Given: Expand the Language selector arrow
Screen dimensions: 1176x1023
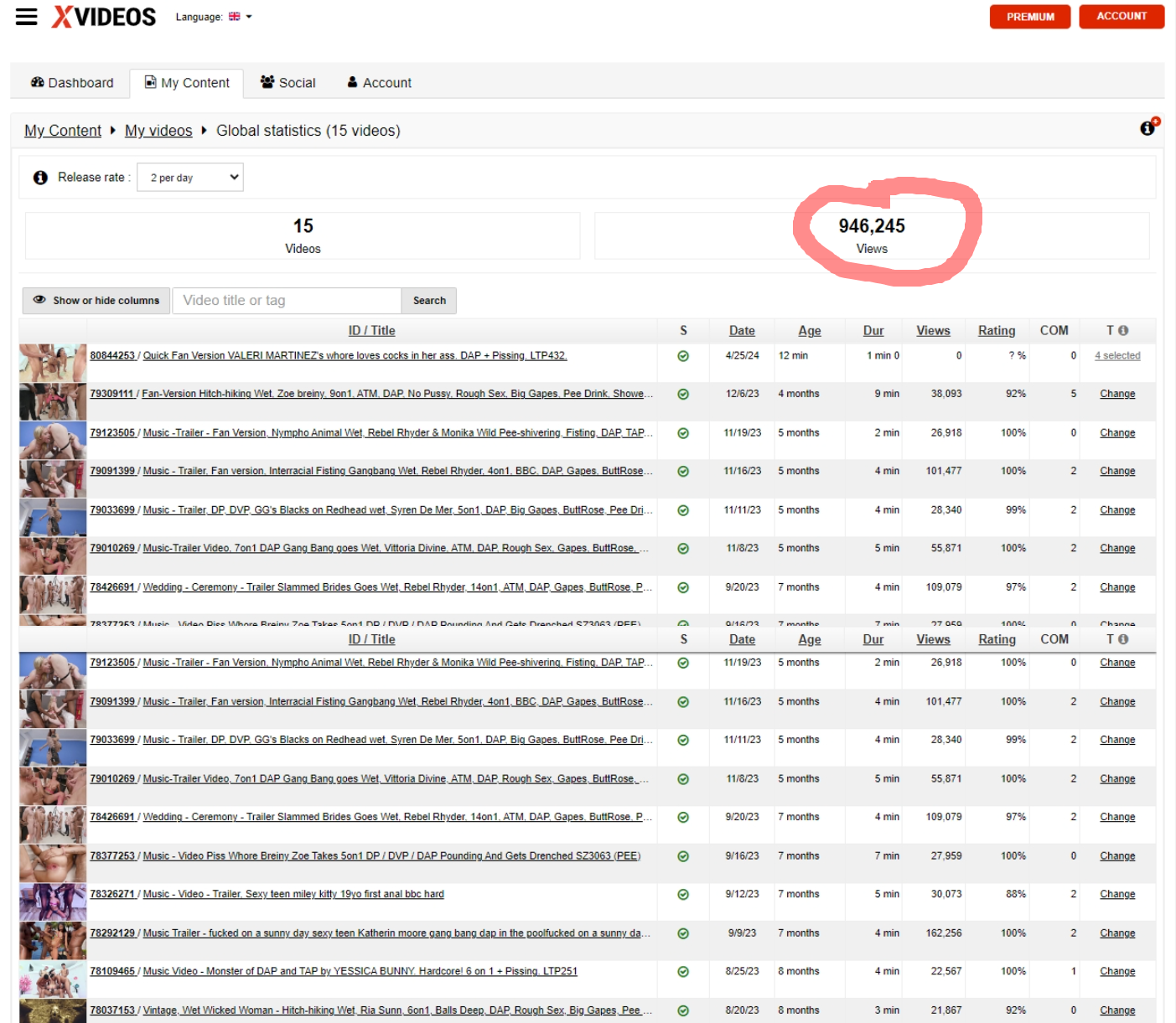Looking at the screenshot, I should click(249, 17).
